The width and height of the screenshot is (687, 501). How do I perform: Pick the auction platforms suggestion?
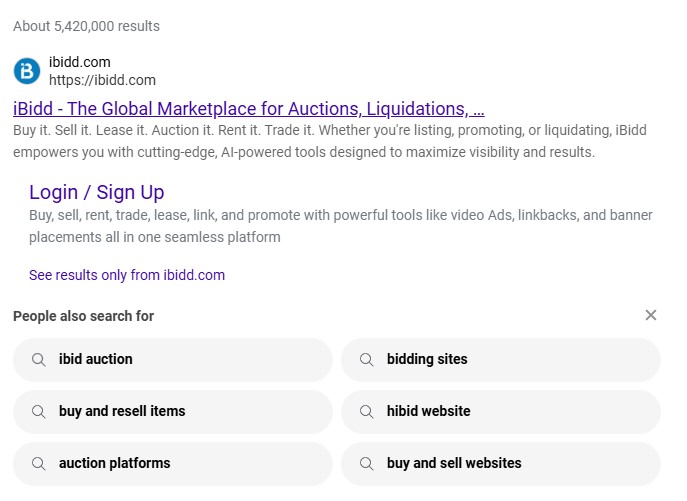click(x=115, y=464)
